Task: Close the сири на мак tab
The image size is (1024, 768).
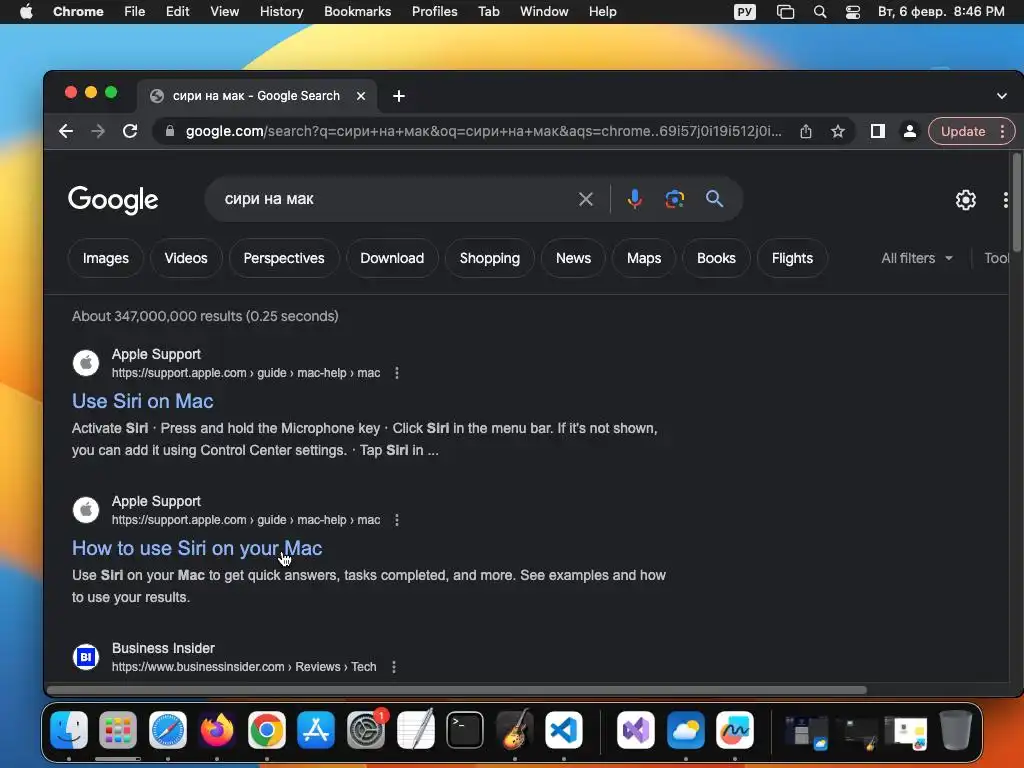Action: coord(360,96)
